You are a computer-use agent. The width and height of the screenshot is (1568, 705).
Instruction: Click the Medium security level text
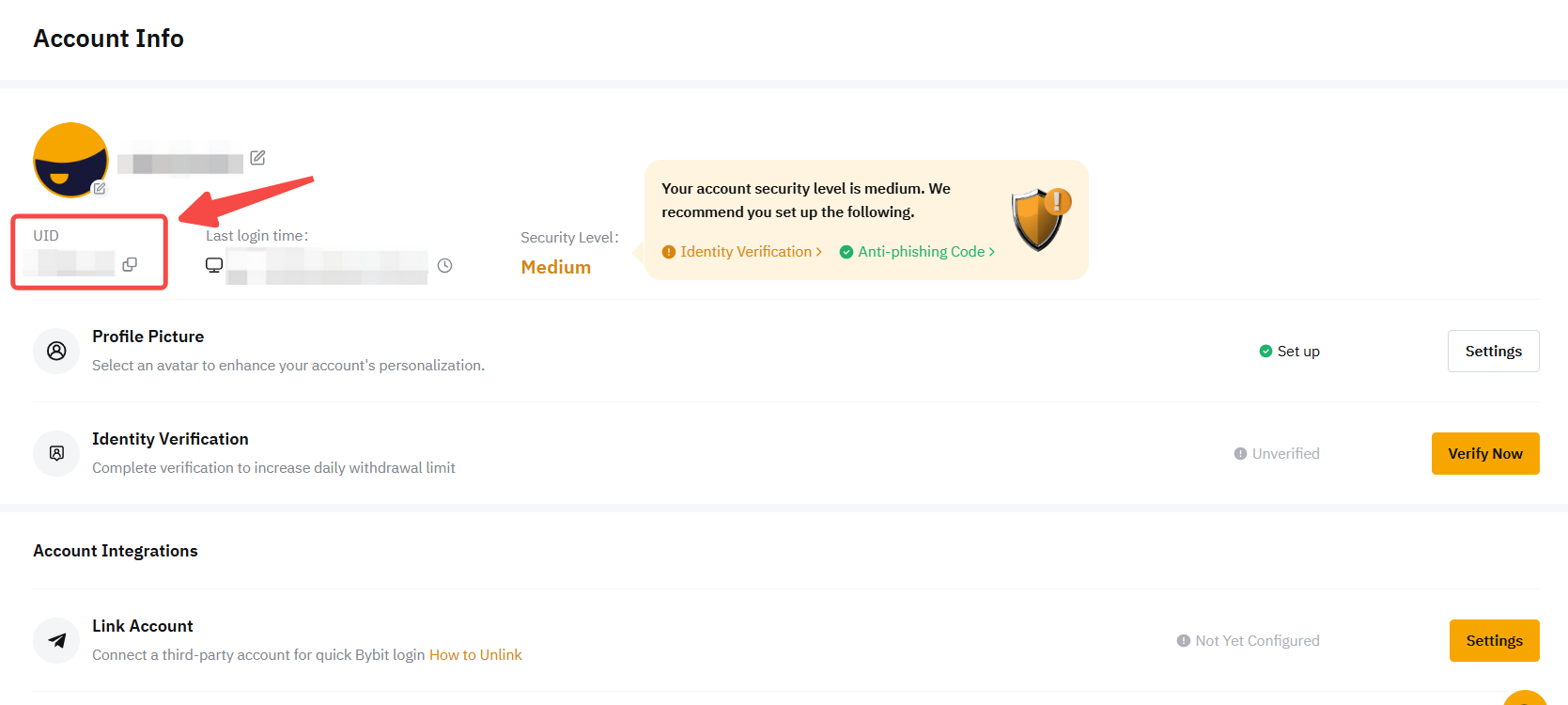tap(556, 267)
